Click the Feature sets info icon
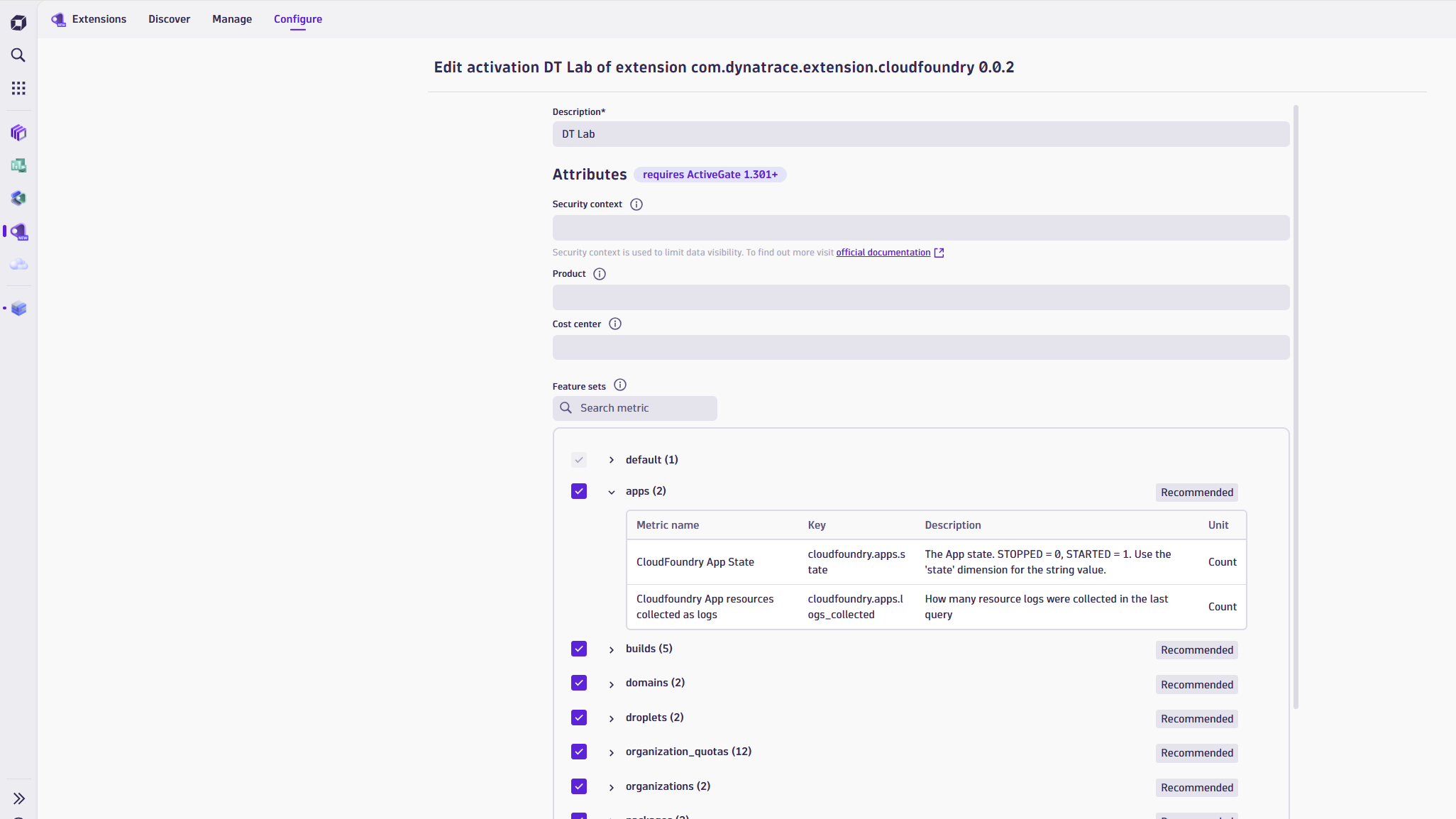Screen dimensions: 1456x819 coord(620,385)
